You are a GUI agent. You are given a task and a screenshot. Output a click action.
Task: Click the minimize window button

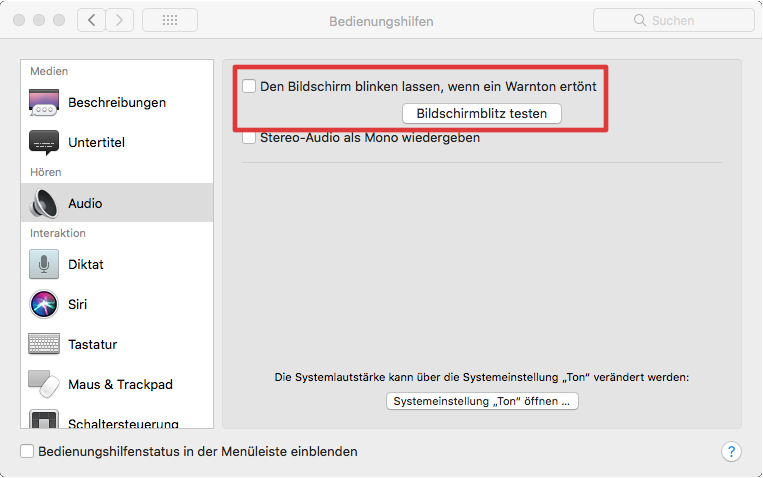point(39,20)
